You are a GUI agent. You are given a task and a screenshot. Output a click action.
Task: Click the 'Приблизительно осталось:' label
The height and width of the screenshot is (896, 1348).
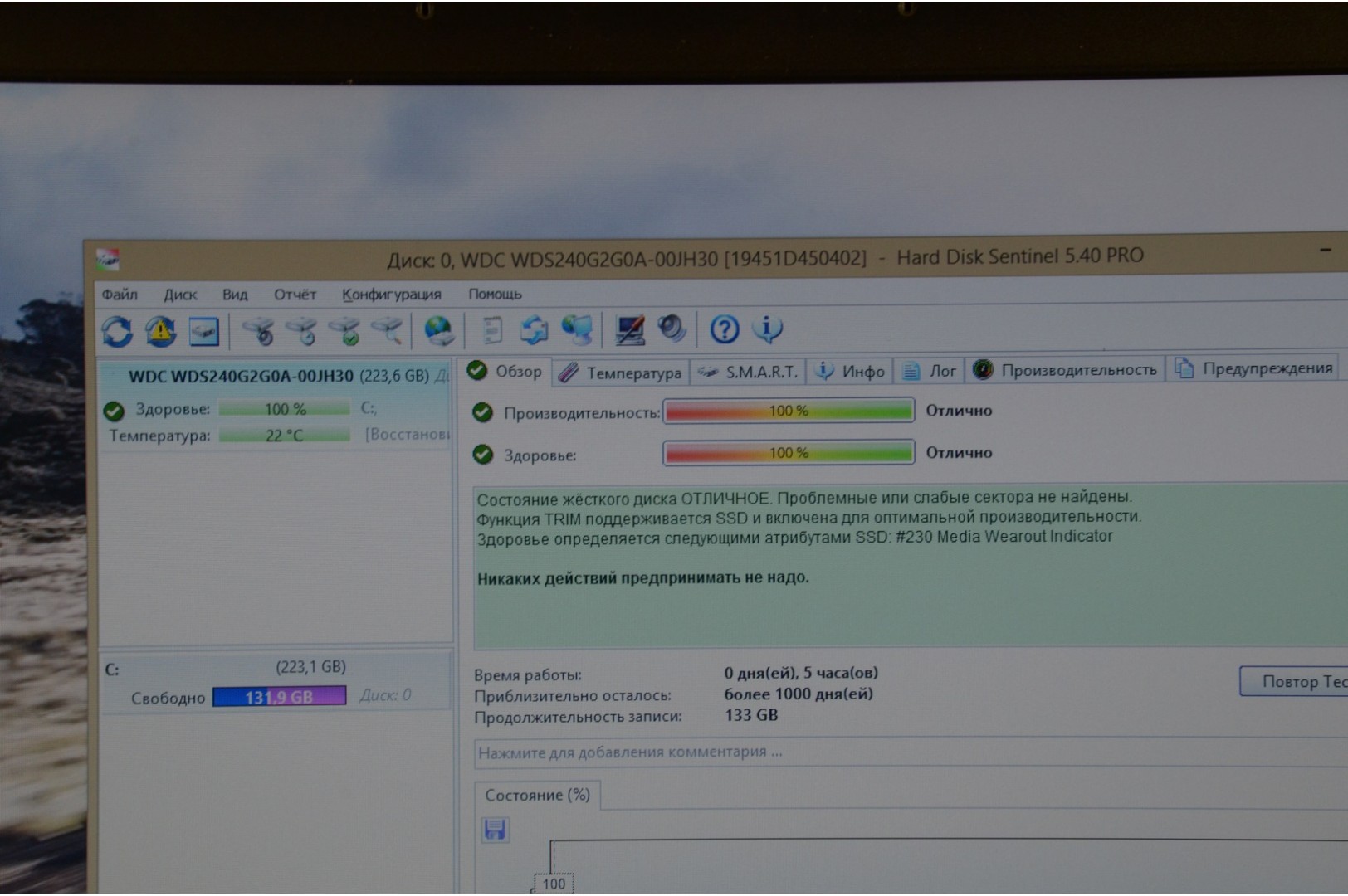(573, 695)
